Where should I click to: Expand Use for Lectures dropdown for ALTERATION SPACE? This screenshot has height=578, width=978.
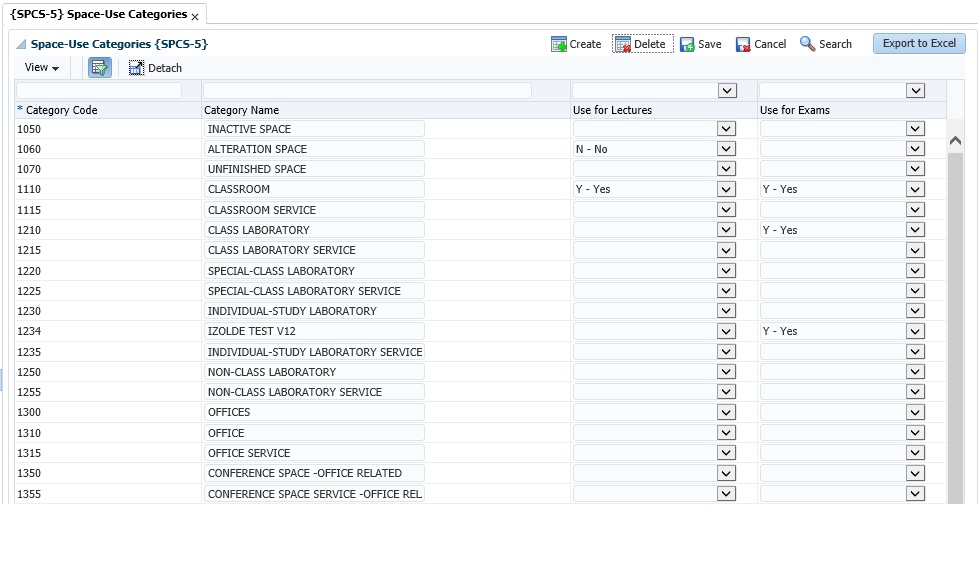(726, 149)
